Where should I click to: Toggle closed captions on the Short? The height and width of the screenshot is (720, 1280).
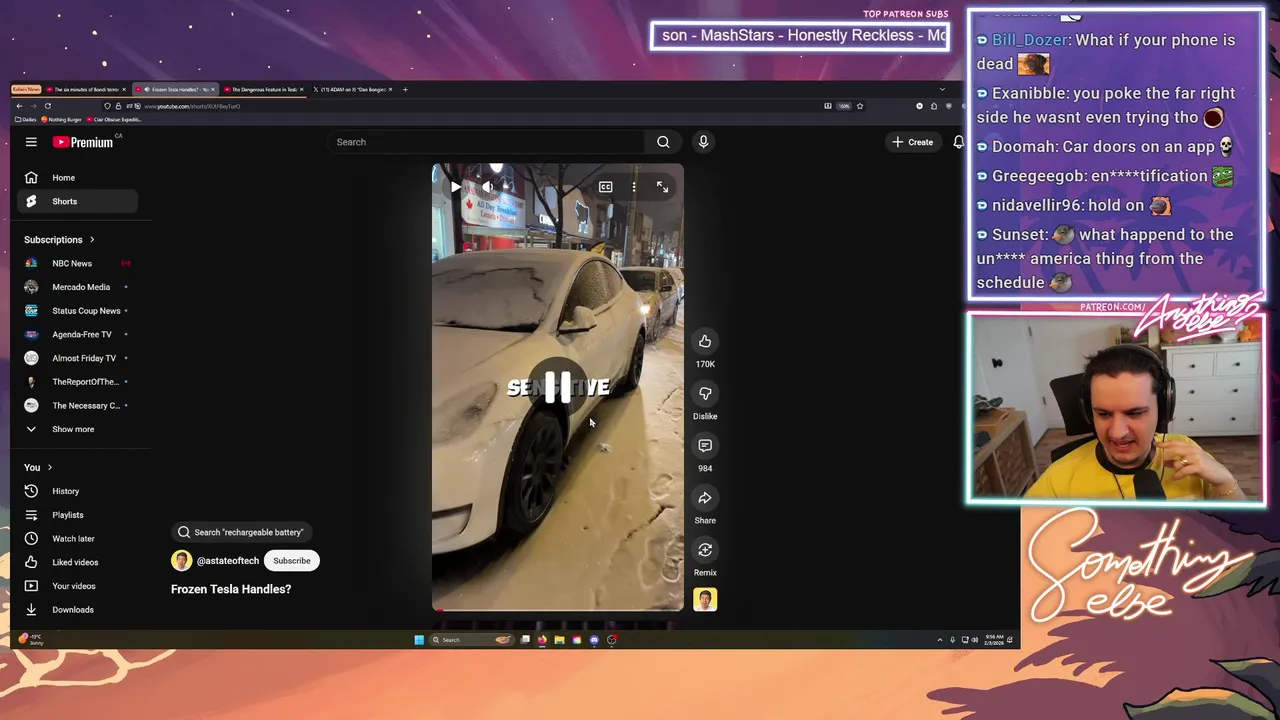coord(605,187)
